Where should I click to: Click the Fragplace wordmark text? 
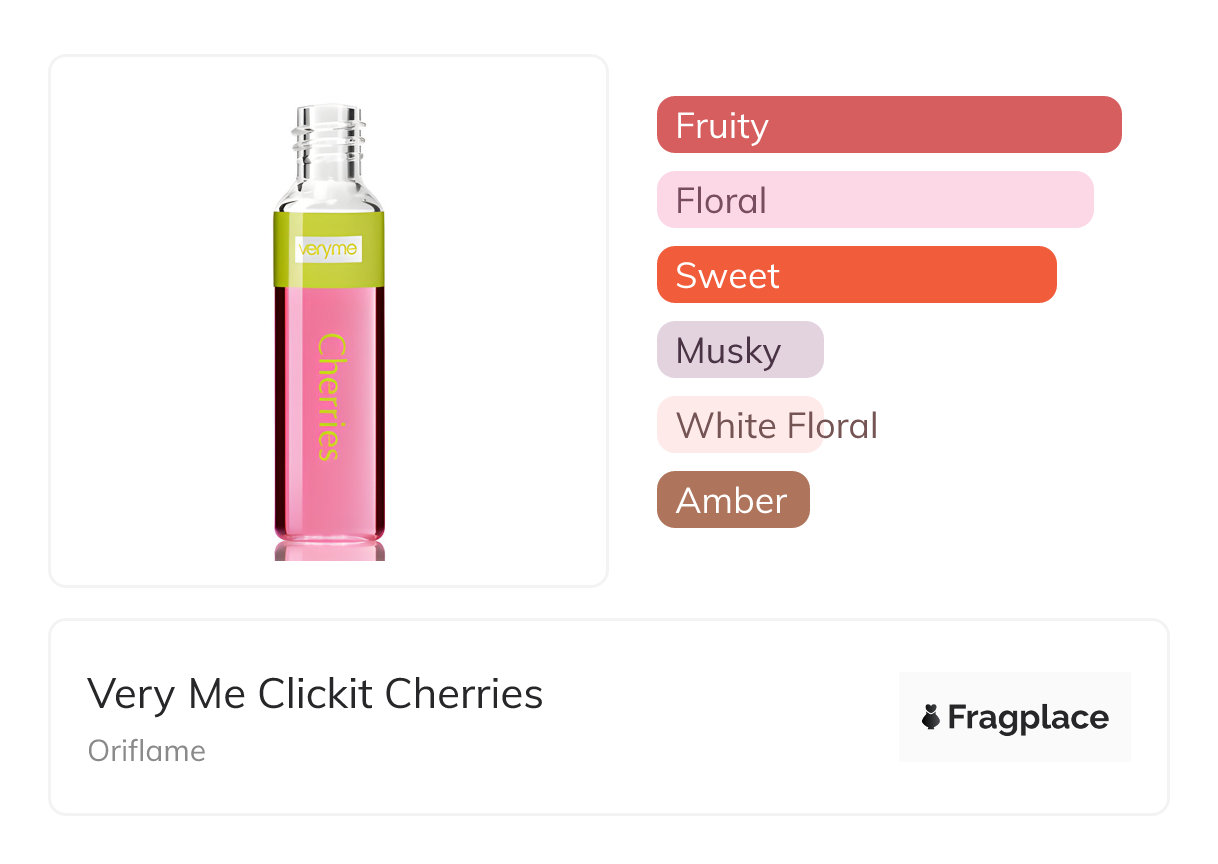pos(1027,717)
